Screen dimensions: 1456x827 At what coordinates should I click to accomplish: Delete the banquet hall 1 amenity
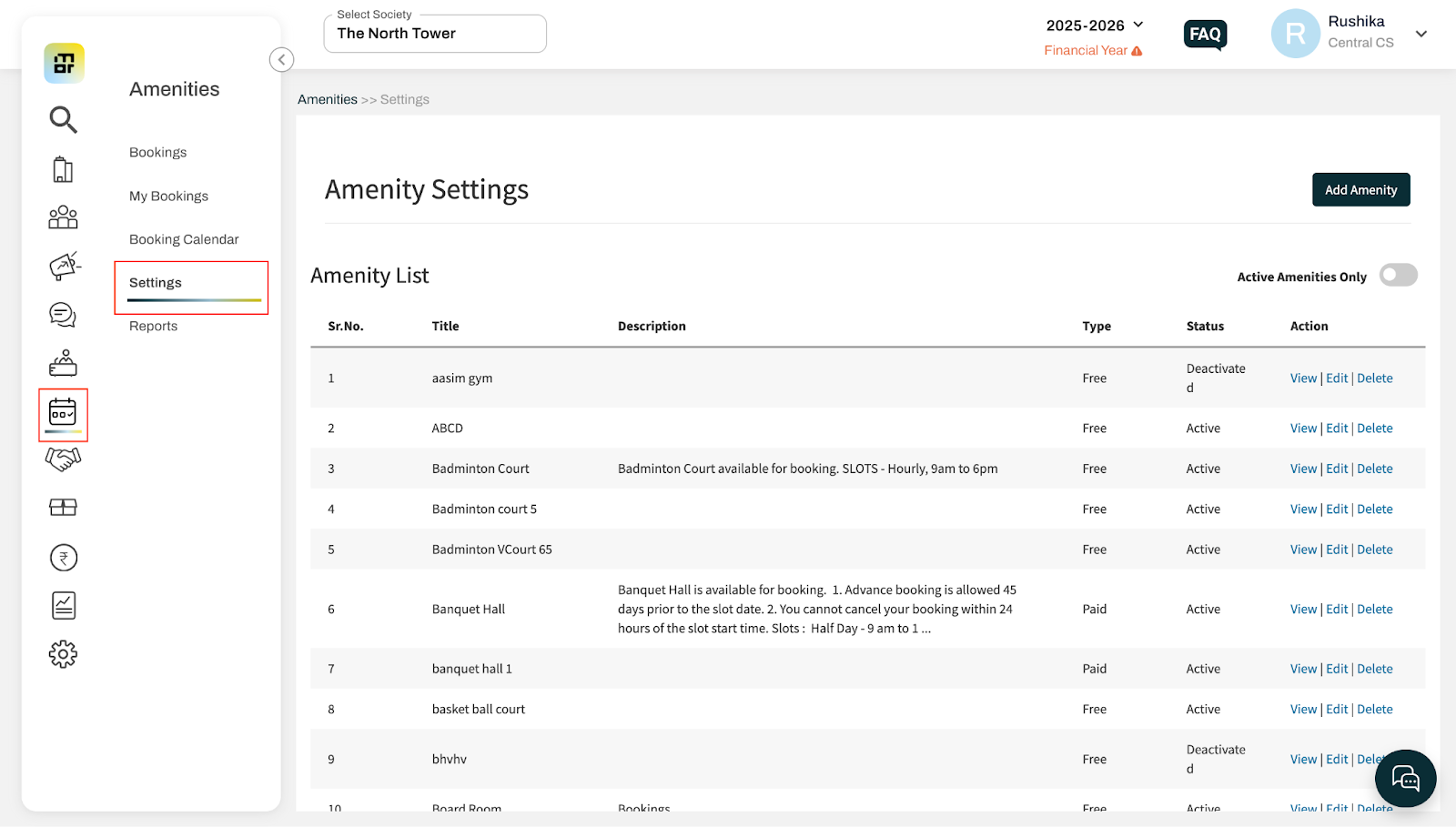(1375, 669)
